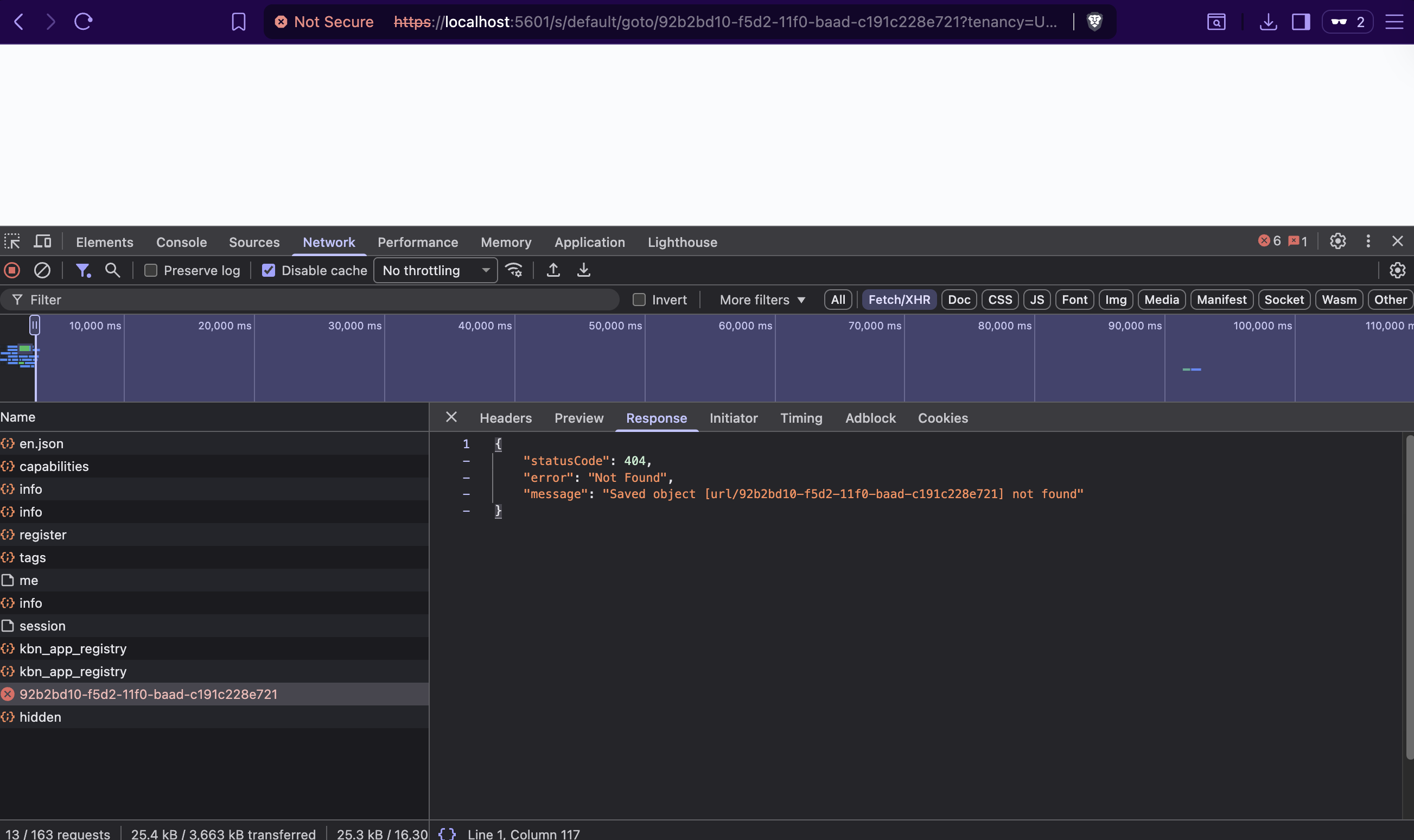The image size is (1414, 840).
Task: Open the Headers tab of request
Action: pos(505,418)
